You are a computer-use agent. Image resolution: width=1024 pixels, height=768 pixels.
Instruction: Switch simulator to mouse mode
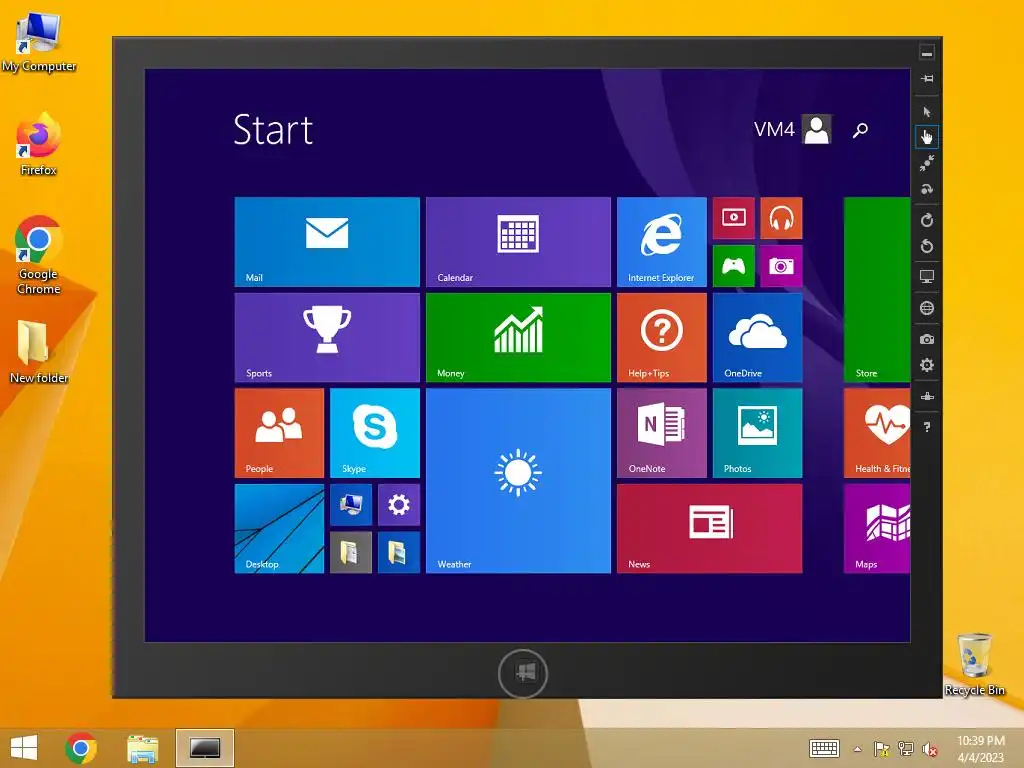(x=927, y=112)
